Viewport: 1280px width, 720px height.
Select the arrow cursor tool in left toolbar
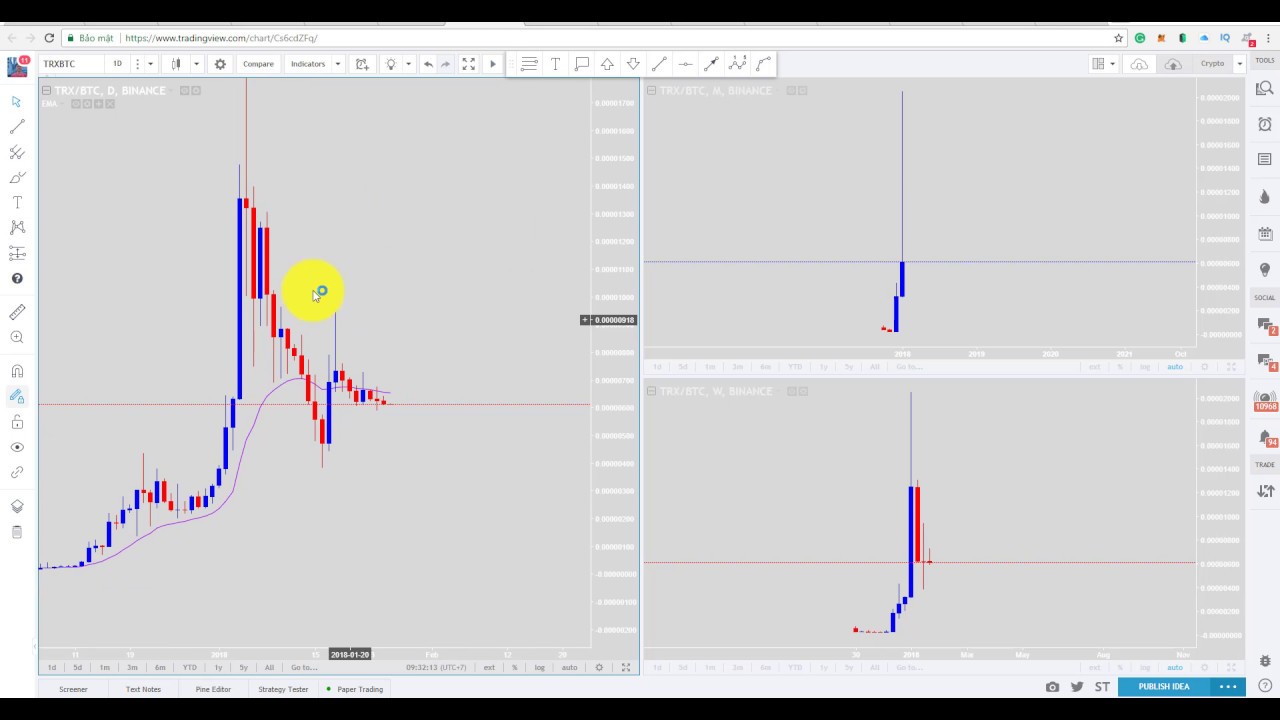click(x=17, y=102)
